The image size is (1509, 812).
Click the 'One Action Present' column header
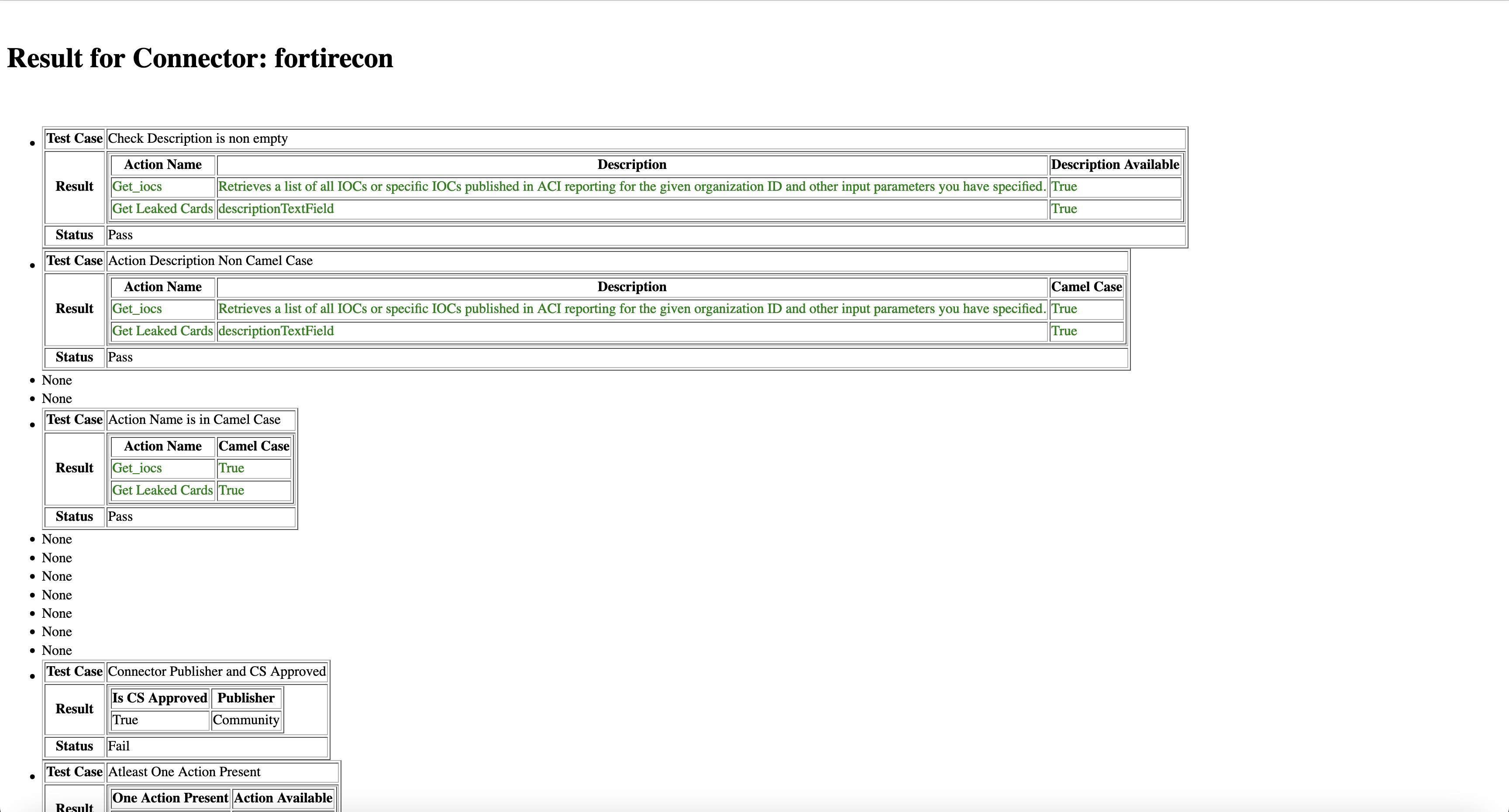[170, 798]
